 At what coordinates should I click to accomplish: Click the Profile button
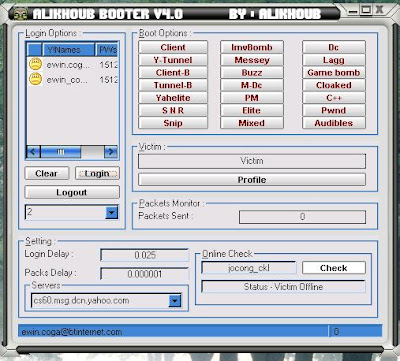pos(252,180)
